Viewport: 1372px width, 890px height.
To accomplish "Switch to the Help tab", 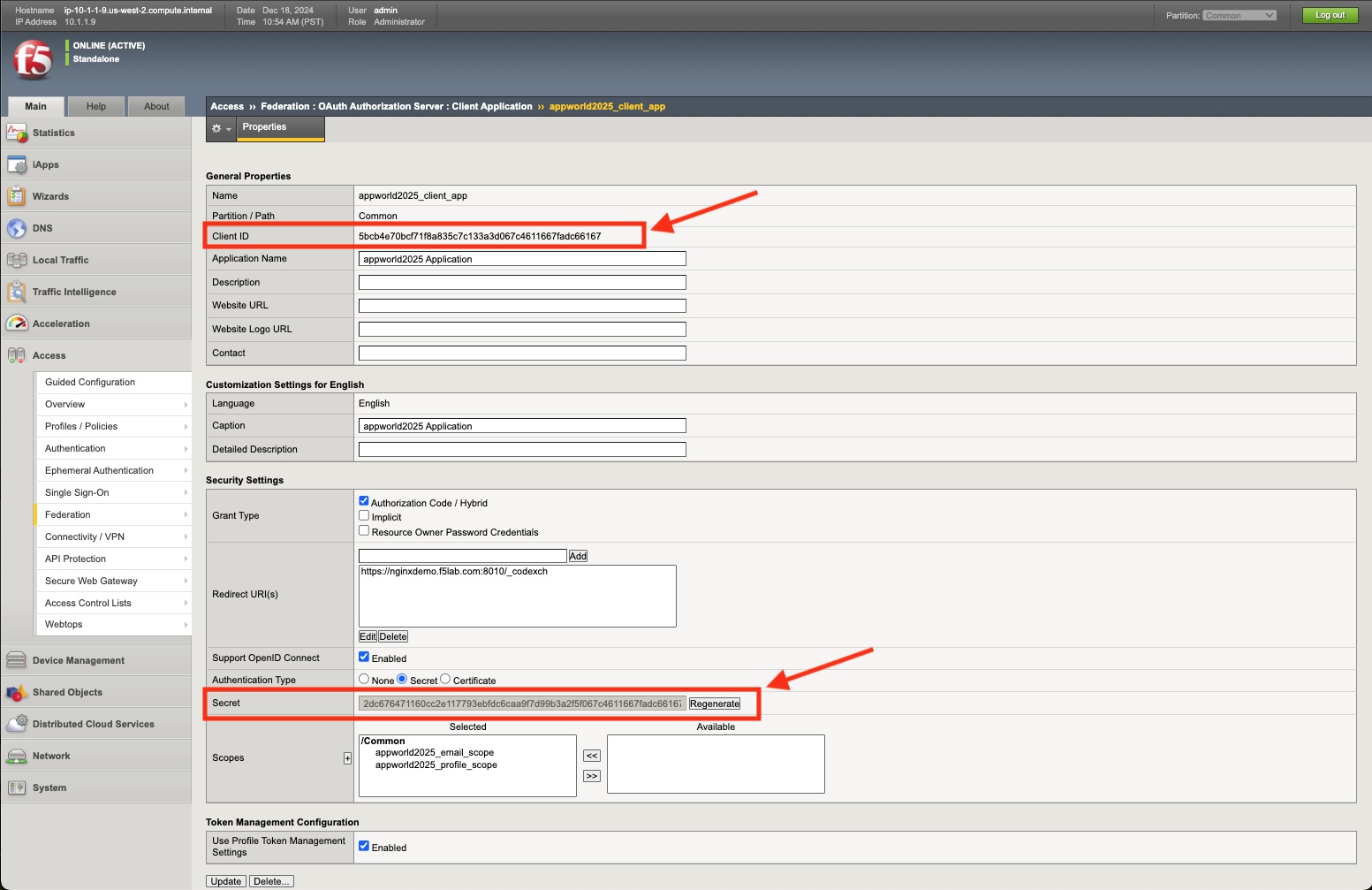I will click(96, 106).
